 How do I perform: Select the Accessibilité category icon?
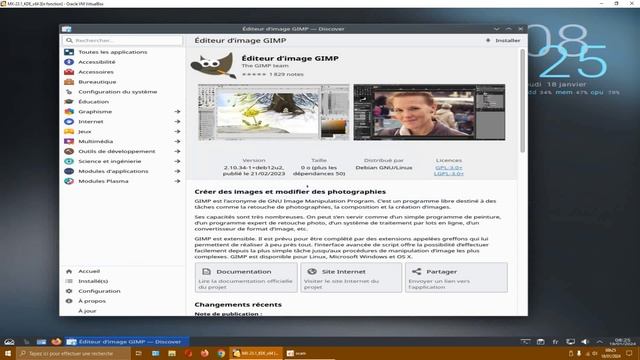[69, 62]
